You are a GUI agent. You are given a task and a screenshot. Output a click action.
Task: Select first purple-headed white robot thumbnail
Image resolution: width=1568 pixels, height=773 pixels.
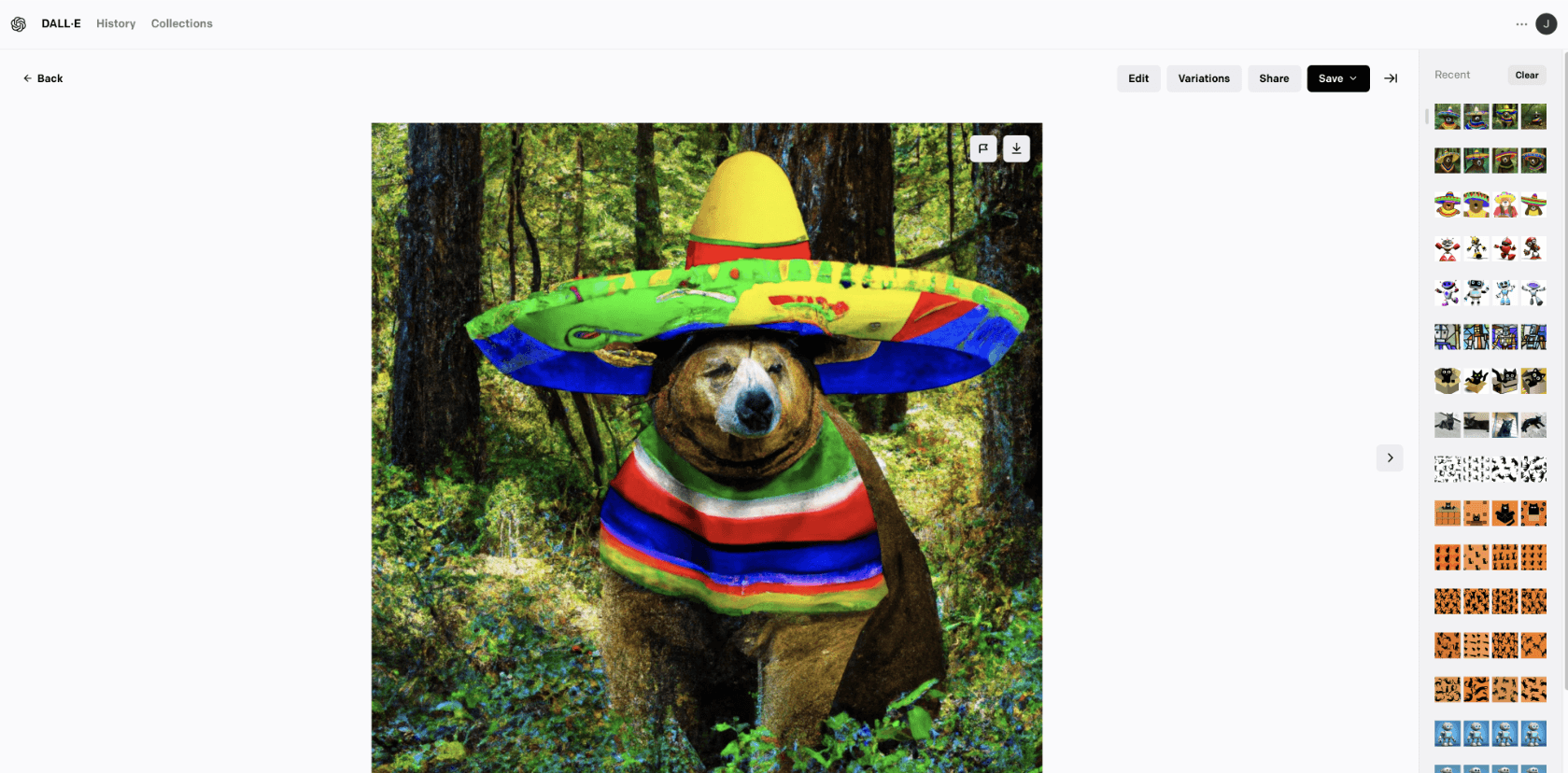tap(1448, 293)
